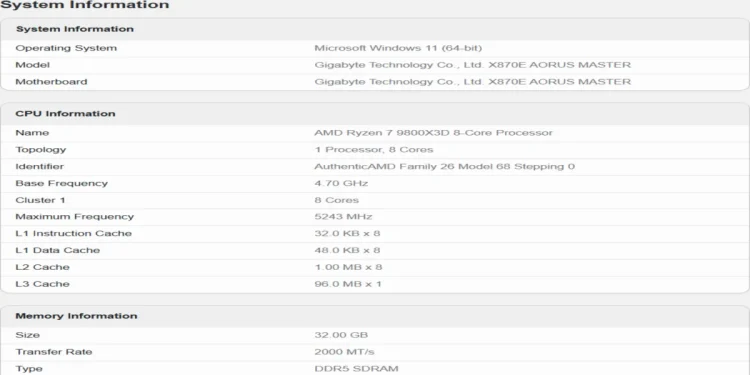Click the L1 Instruction Cache label
The width and height of the screenshot is (750, 375).
(x=73, y=233)
